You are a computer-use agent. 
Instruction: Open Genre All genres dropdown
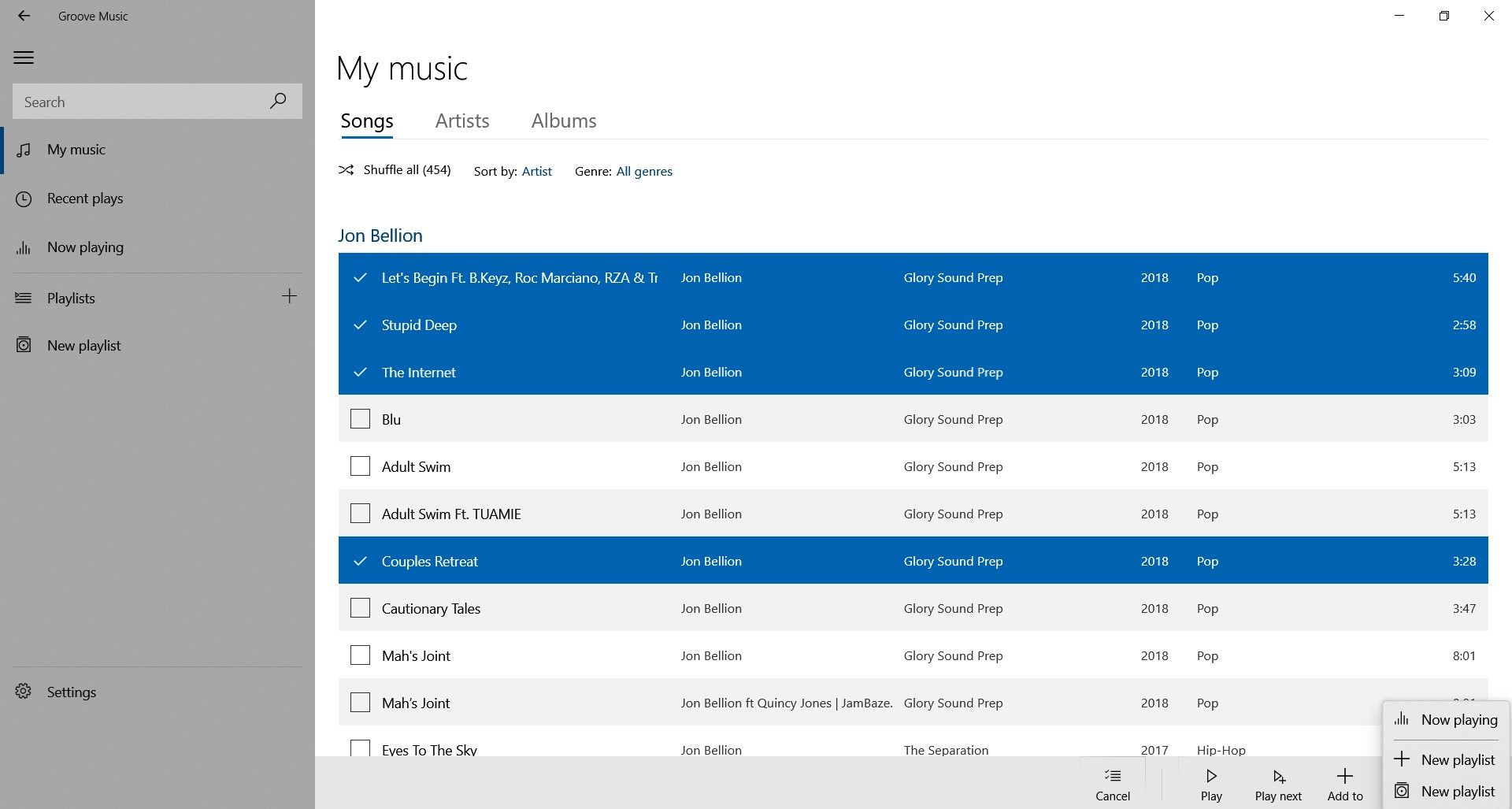pos(644,172)
